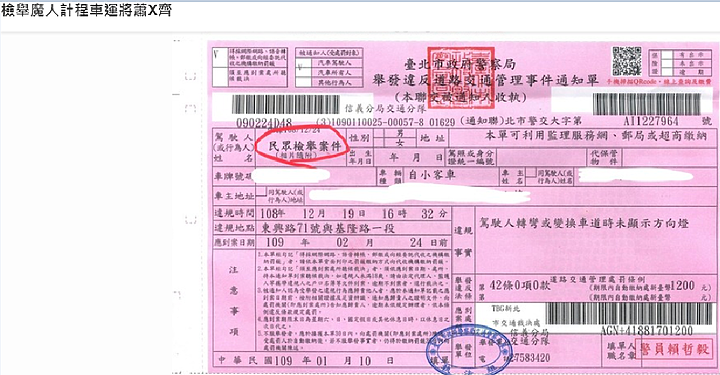This screenshot has height=375, width=720.
Task: Click the violation 駕駛人轉彎或變換車道時未顯示方向燈
Action: 584,223
